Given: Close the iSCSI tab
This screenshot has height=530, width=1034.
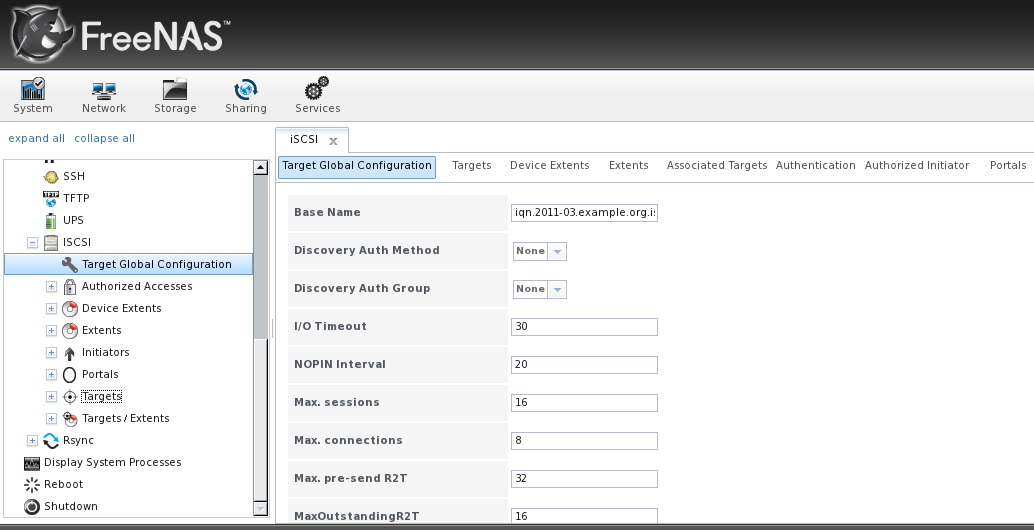Looking at the screenshot, I should 333,140.
